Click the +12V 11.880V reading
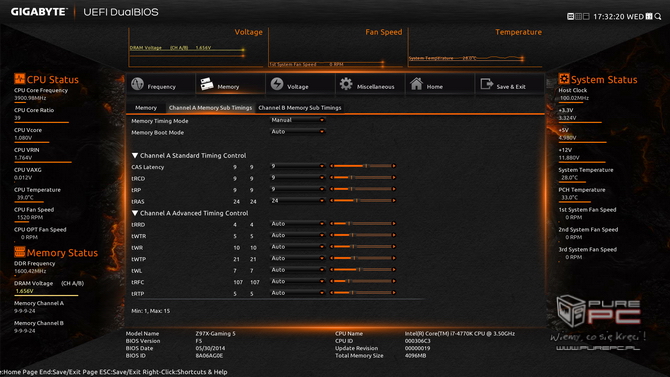 tap(569, 158)
